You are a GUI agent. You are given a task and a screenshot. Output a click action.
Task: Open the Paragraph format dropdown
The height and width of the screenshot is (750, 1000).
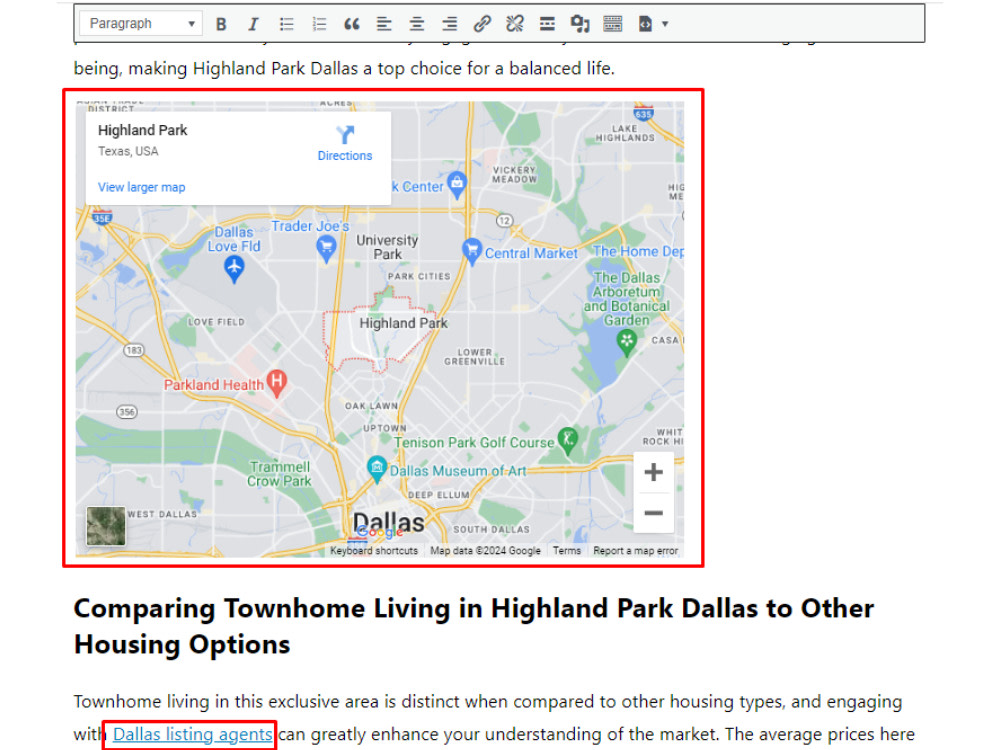140,24
